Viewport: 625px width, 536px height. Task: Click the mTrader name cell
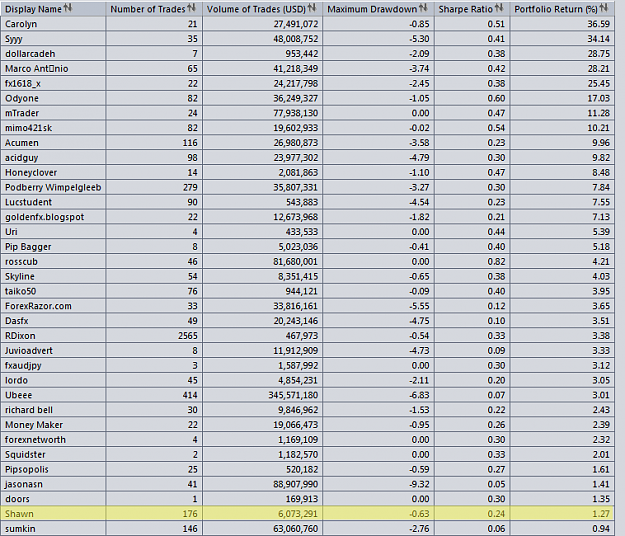[54, 113]
